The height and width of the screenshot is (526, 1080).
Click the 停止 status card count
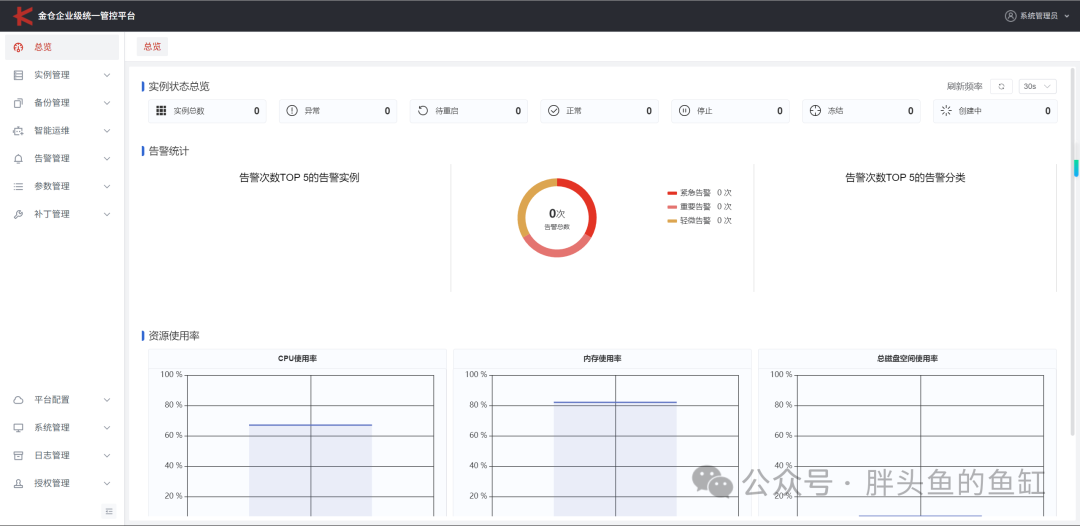pyautogui.click(x=780, y=111)
